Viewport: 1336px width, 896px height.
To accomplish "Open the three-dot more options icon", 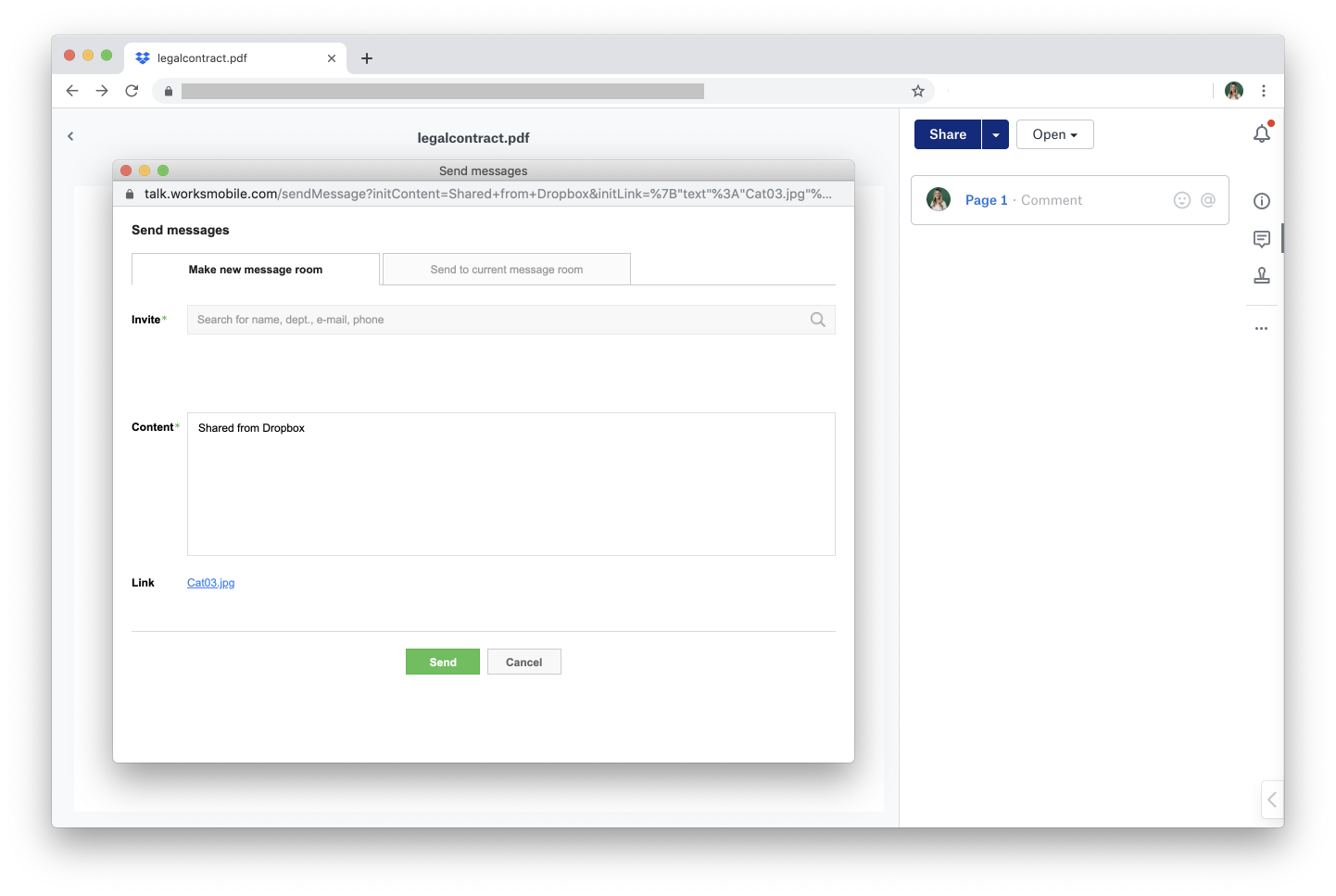I will (1261, 328).
